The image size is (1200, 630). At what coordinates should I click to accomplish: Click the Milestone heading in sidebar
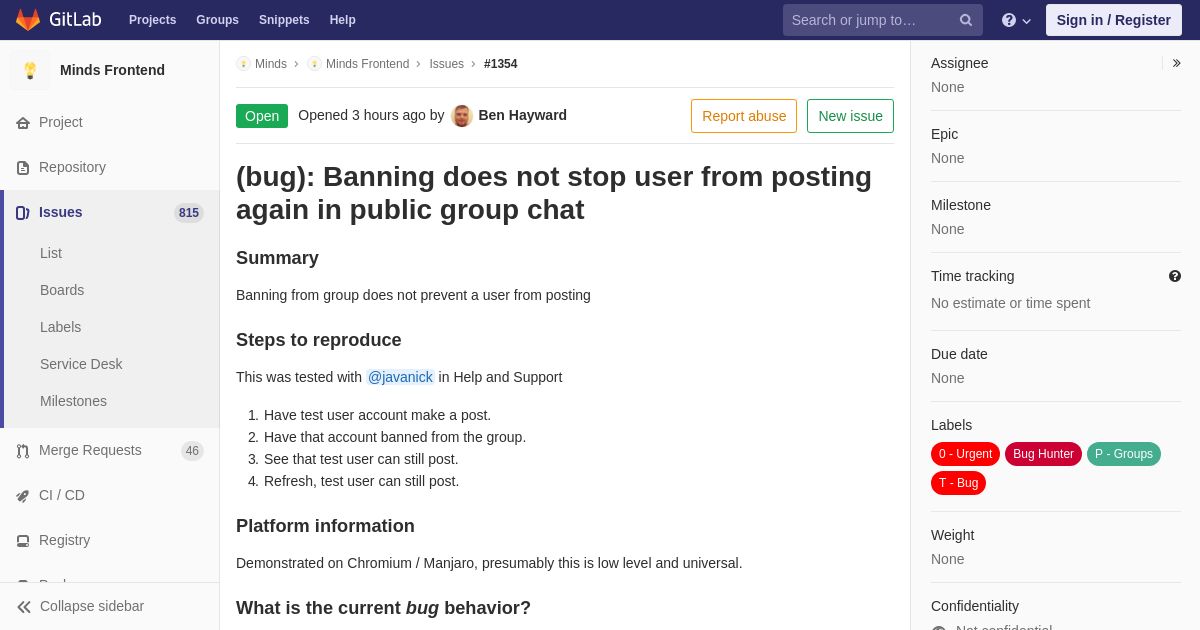(961, 205)
